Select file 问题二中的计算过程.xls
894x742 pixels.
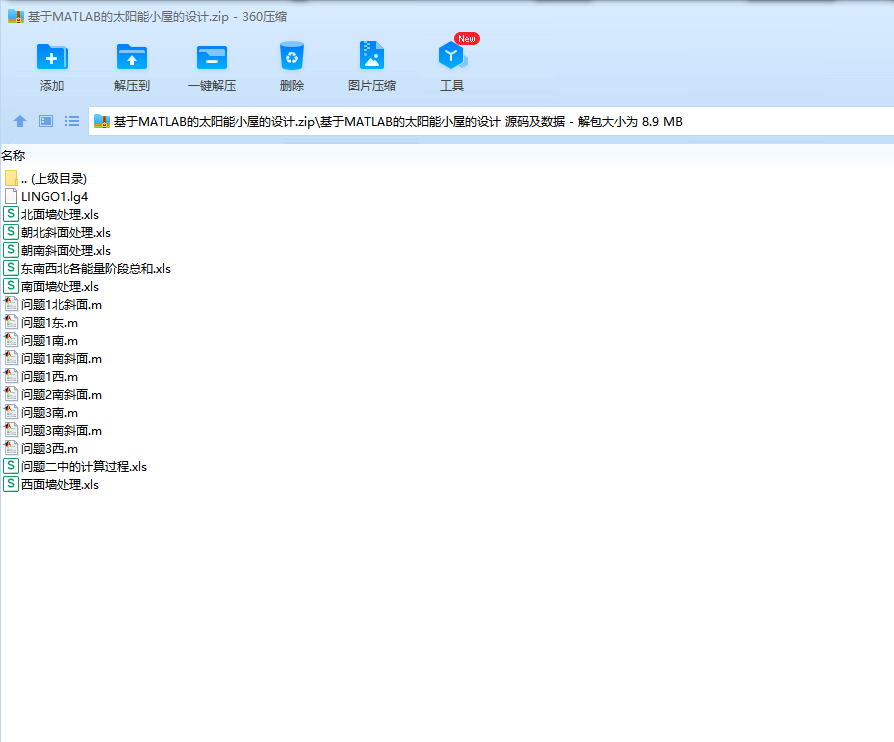pyautogui.click(x=75, y=467)
